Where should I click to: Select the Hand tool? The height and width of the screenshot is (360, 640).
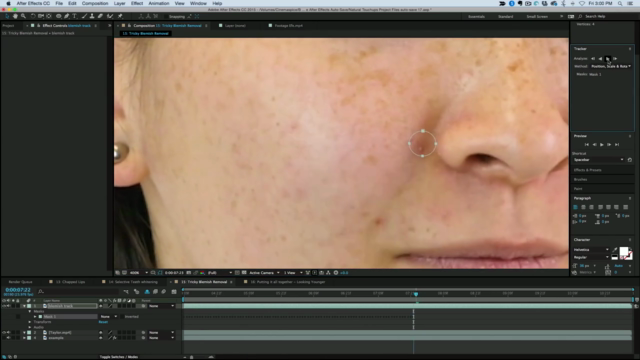15,16
